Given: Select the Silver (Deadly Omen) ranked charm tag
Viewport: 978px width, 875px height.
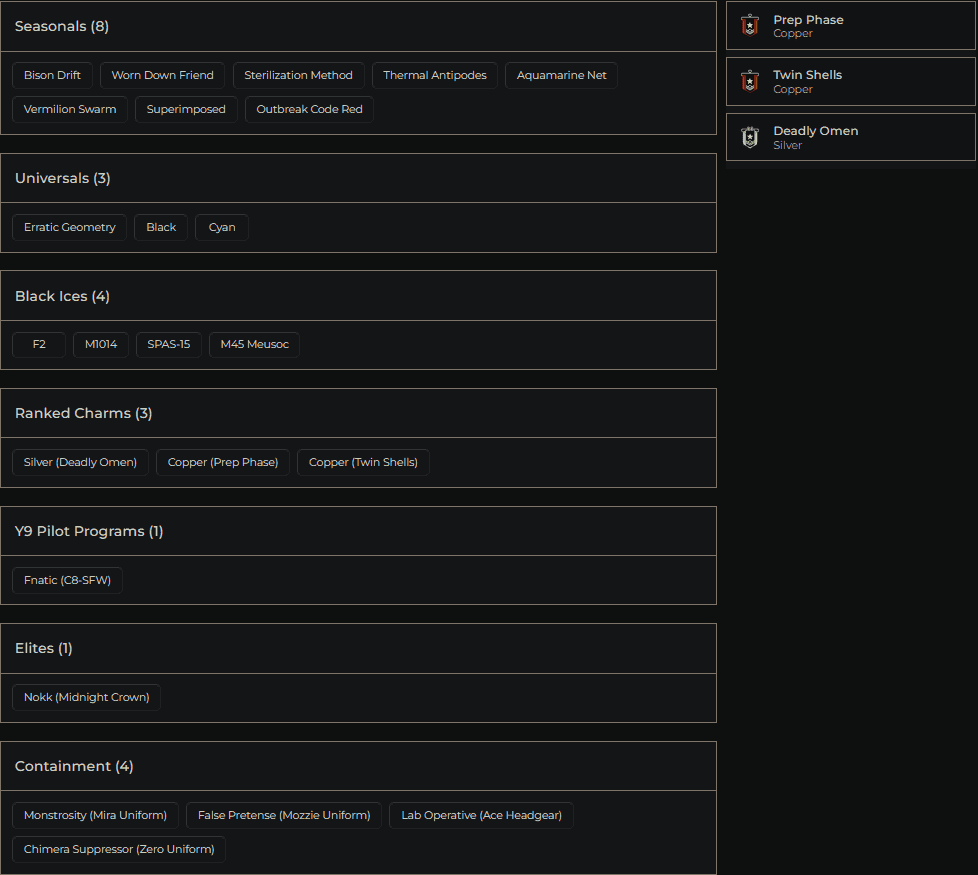Looking at the screenshot, I should [80, 462].
